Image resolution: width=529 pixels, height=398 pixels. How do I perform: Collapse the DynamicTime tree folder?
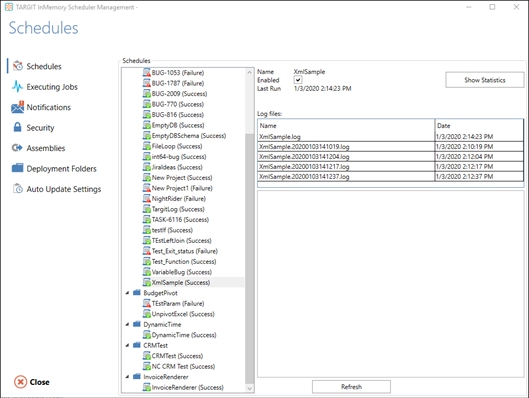127,324
